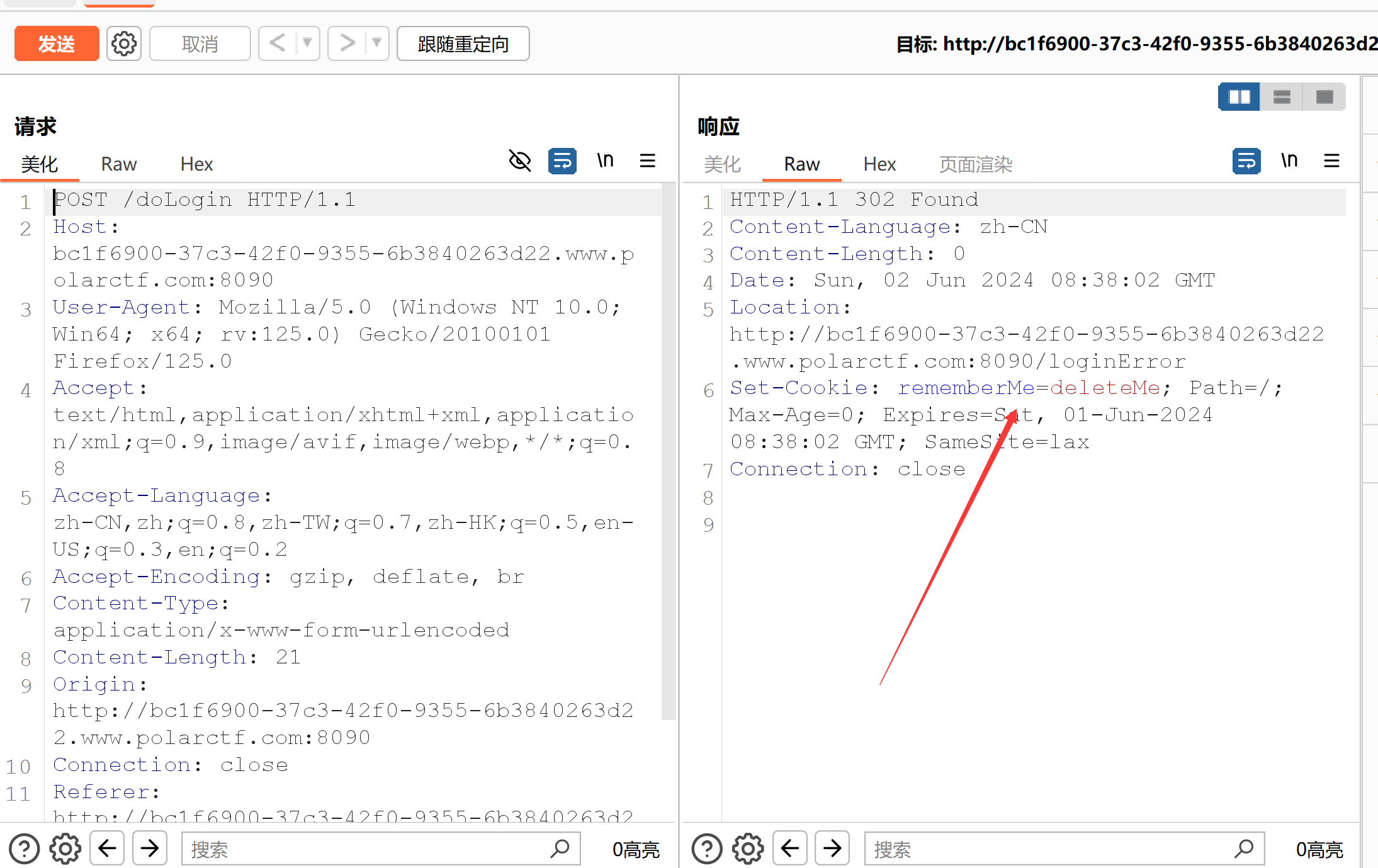Open response 页面渲染 render tab
Viewport: 1378px width, 868px height.
[x=976, y=164]
